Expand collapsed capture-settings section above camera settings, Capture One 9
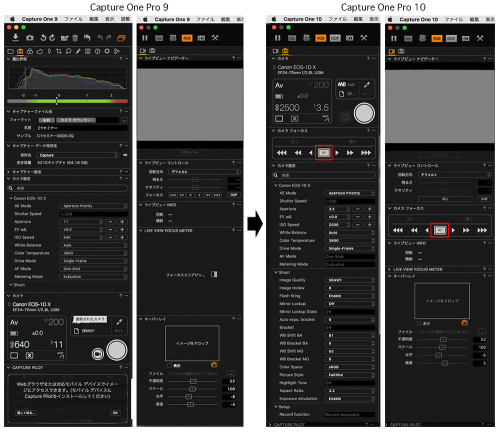Image resolution: width=500 pixels, height=432 pixels. point(8,172)
